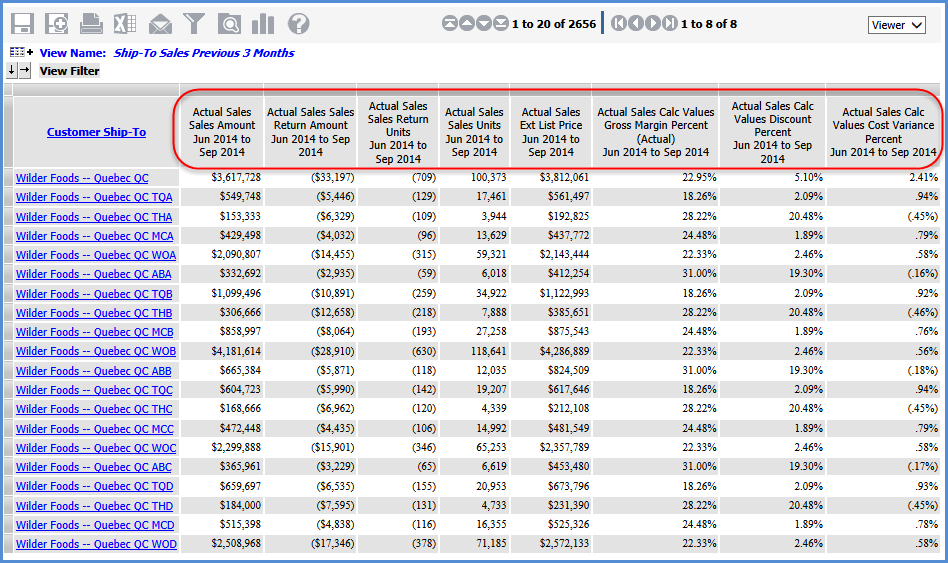The height and width of the screenshot is (563, 948).
Task: Jump to the last page of rows
Action: click(x=501, y=24)
